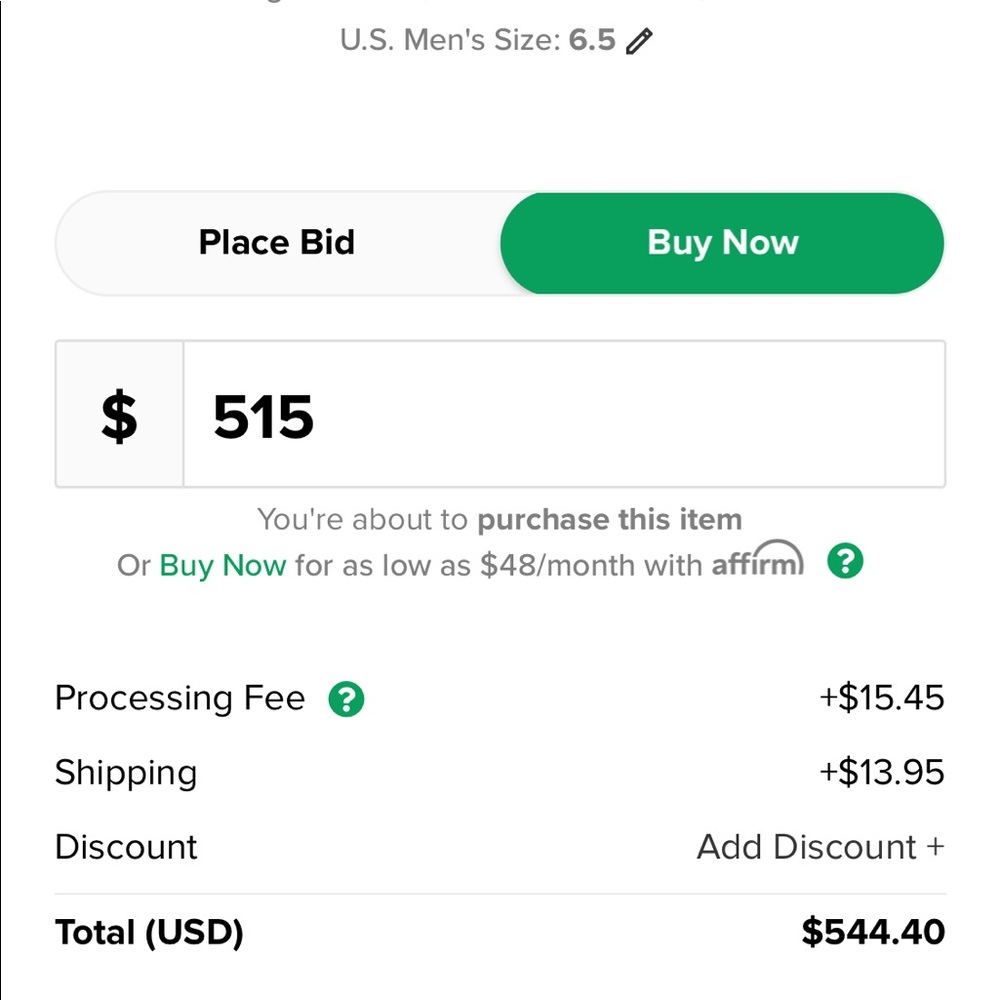Image resolution: width=1000 pixels, height=1000 pixels.
Task: Select the $544.40 total amount
Action: [x=873, y=932]
